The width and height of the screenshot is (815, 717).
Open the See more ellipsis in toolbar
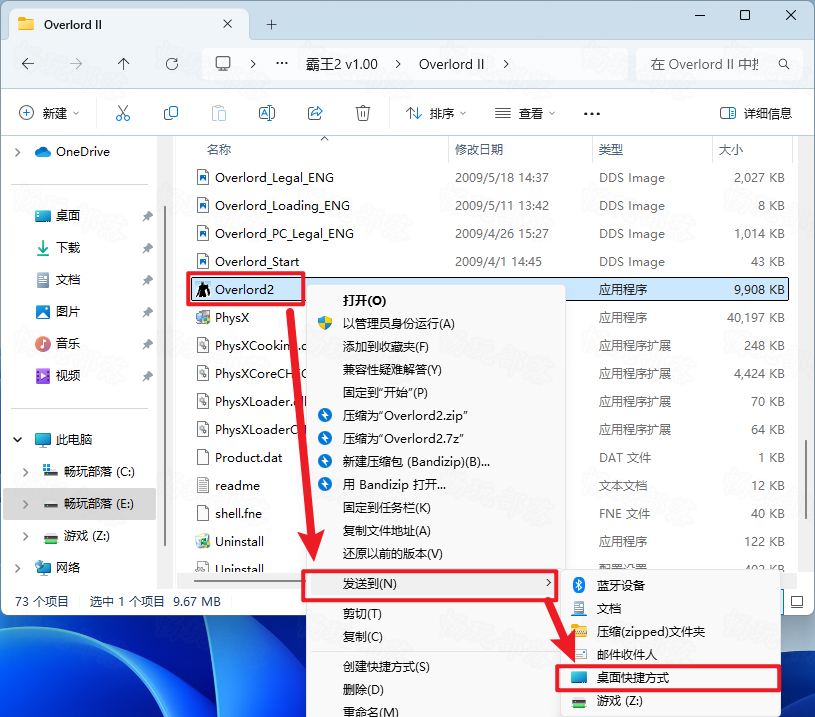pos(591,113)
